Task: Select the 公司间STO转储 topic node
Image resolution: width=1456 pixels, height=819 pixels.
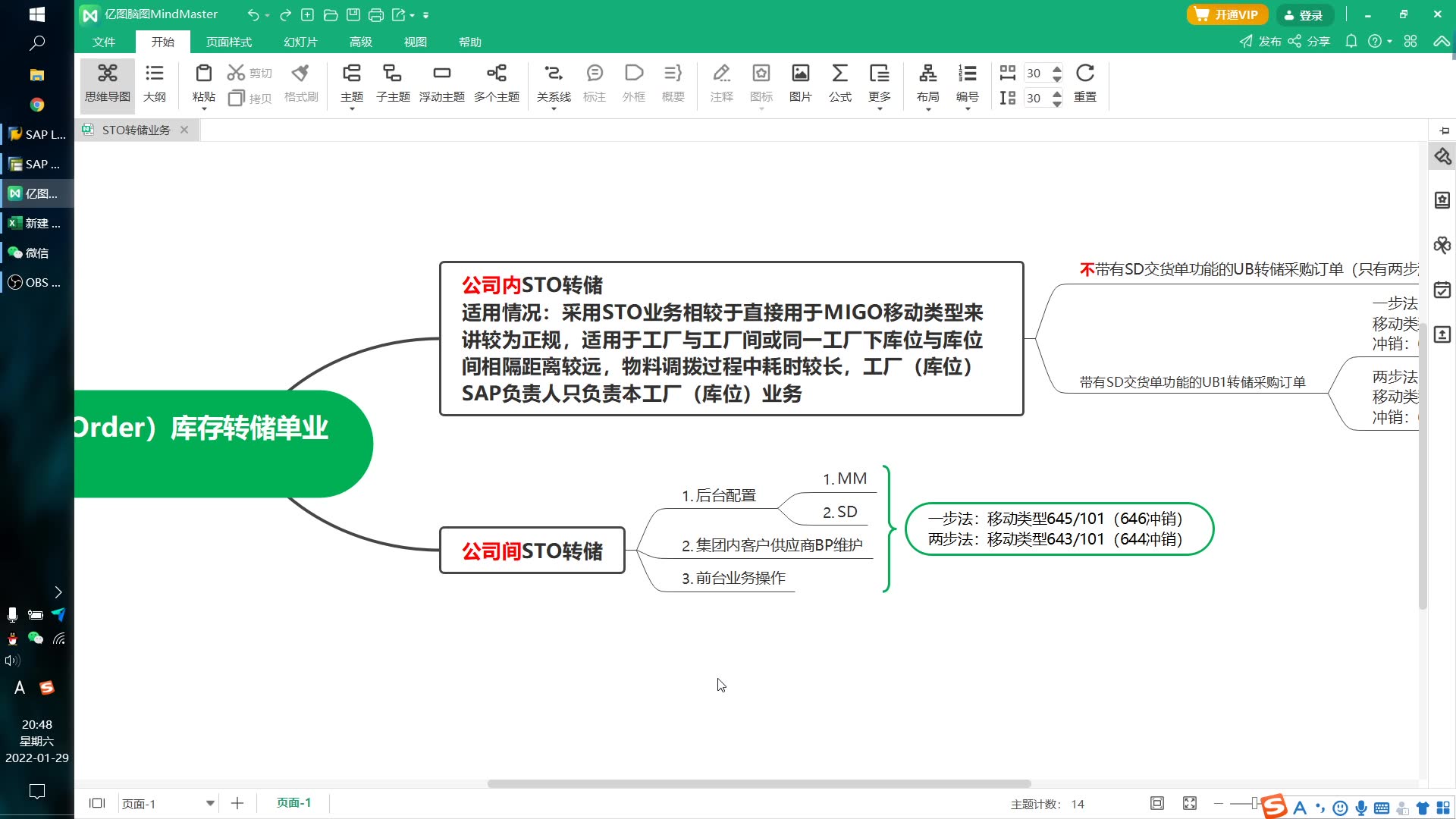Action: click(x=532, y=551)
